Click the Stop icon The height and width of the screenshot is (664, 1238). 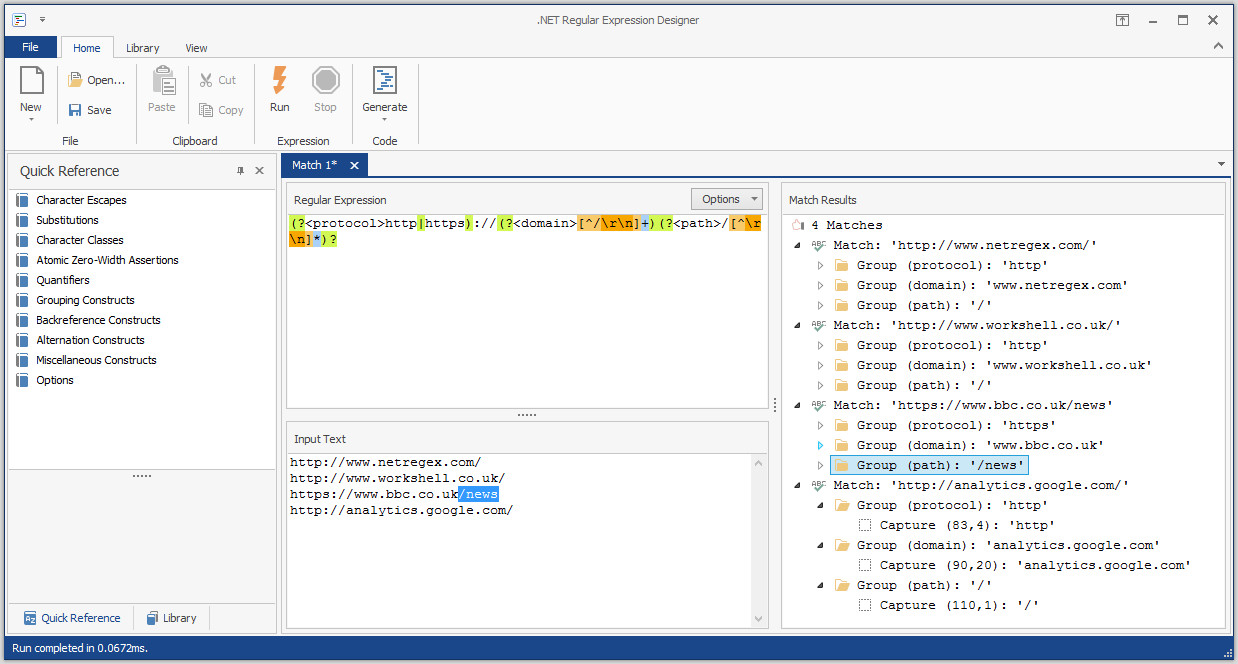pyautogui.click(x=325, y=81)
